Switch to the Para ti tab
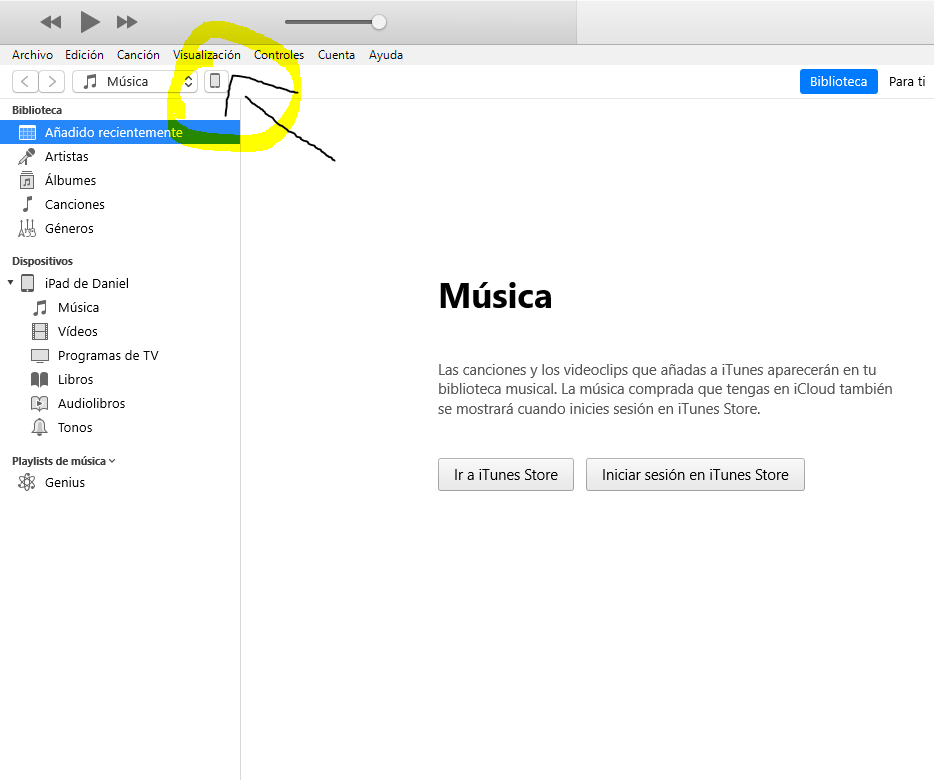The height and width of the screenshot is (780, 934). (x=907, y=82)
